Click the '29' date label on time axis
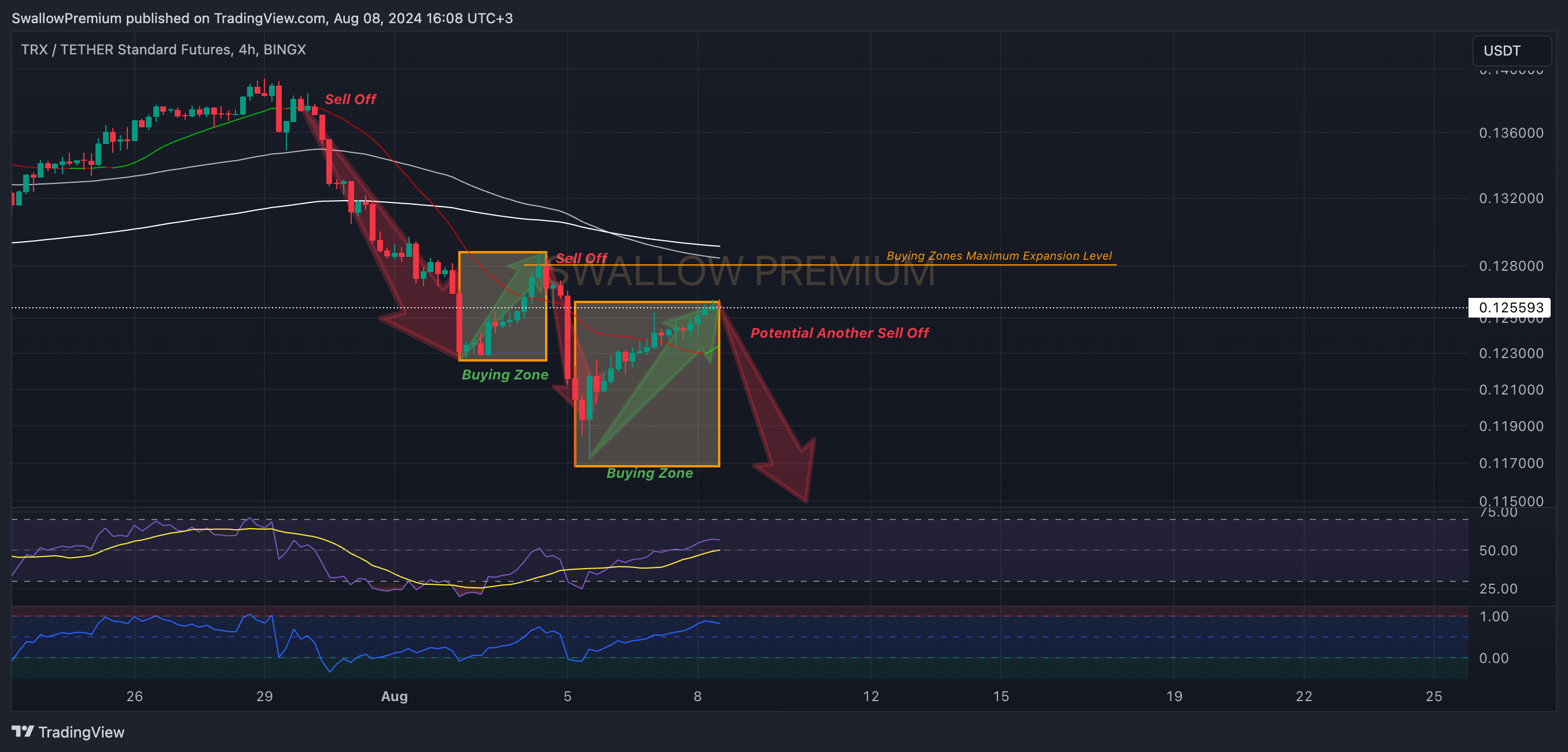Viewport: 1568px width, 752px height. (x=264, y=696)
